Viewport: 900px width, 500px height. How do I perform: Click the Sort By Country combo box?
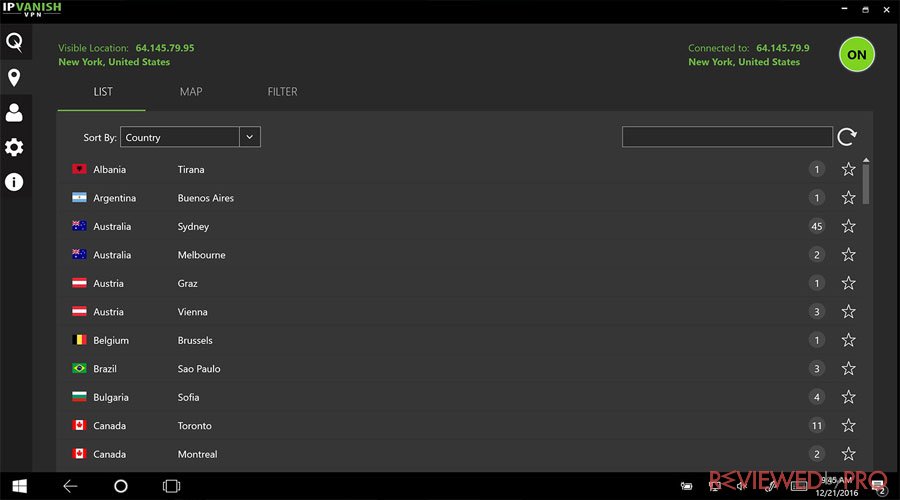pos(190,137)
